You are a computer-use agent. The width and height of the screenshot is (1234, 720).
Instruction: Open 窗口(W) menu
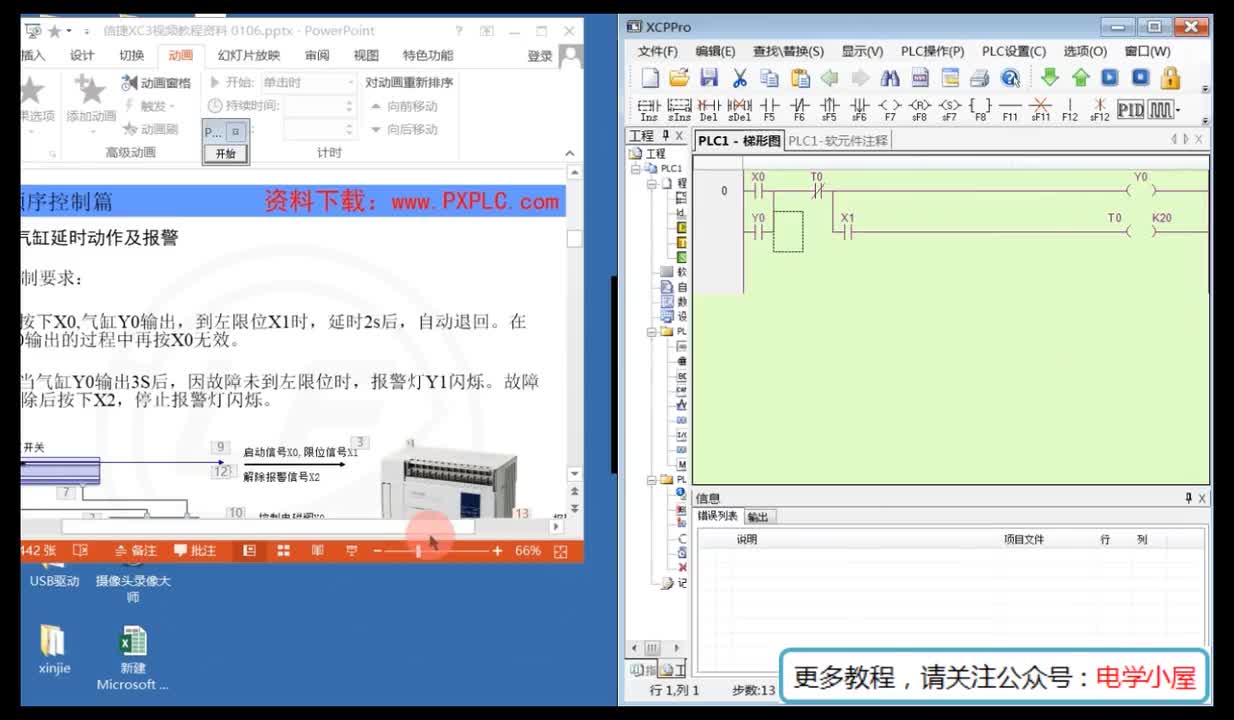(1147, 51)
